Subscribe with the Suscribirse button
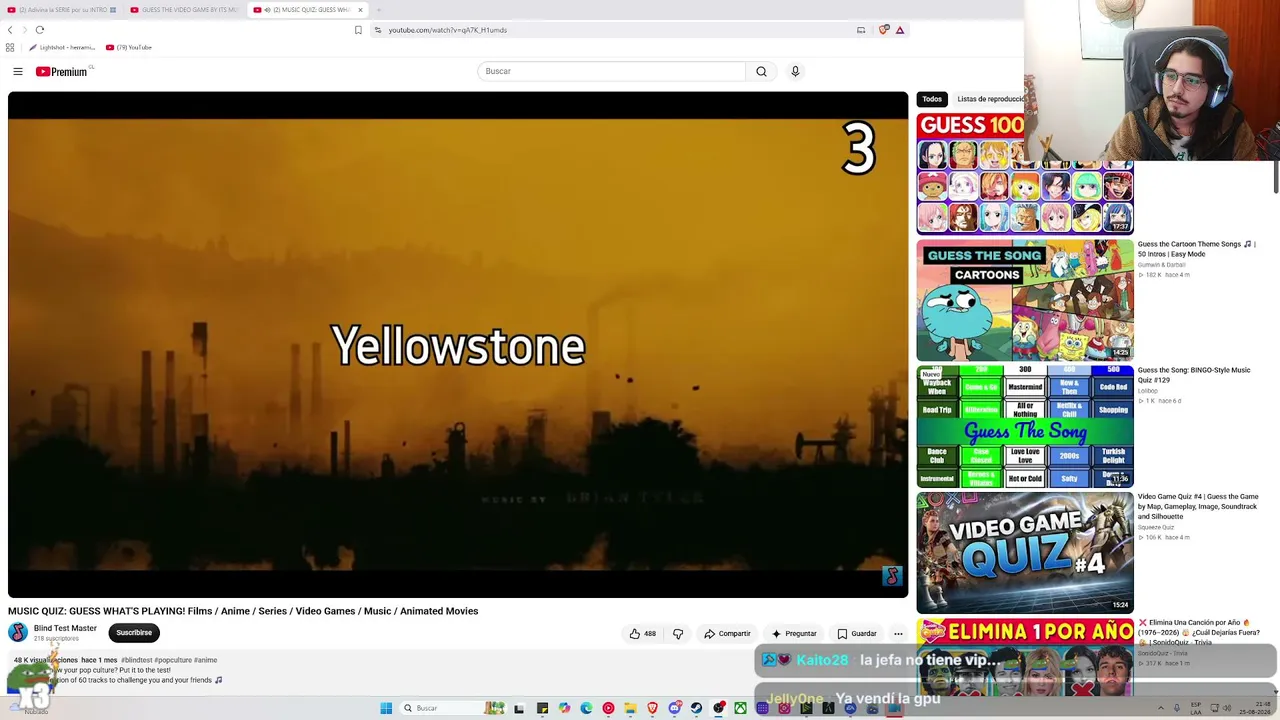The image size is (1280, 720). (x=134, y=632)
